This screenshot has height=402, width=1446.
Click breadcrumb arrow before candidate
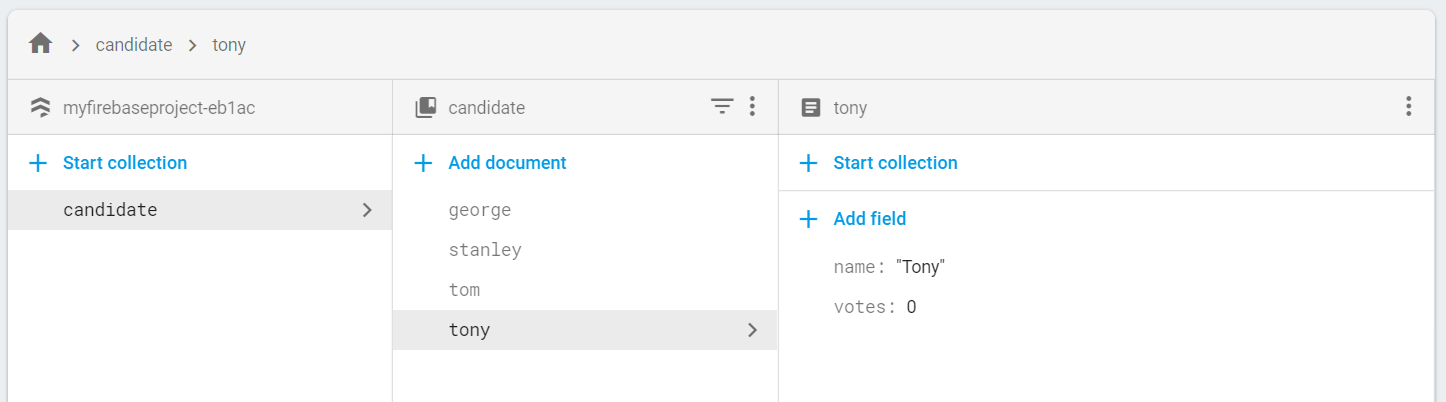click(x=75, y=45)
